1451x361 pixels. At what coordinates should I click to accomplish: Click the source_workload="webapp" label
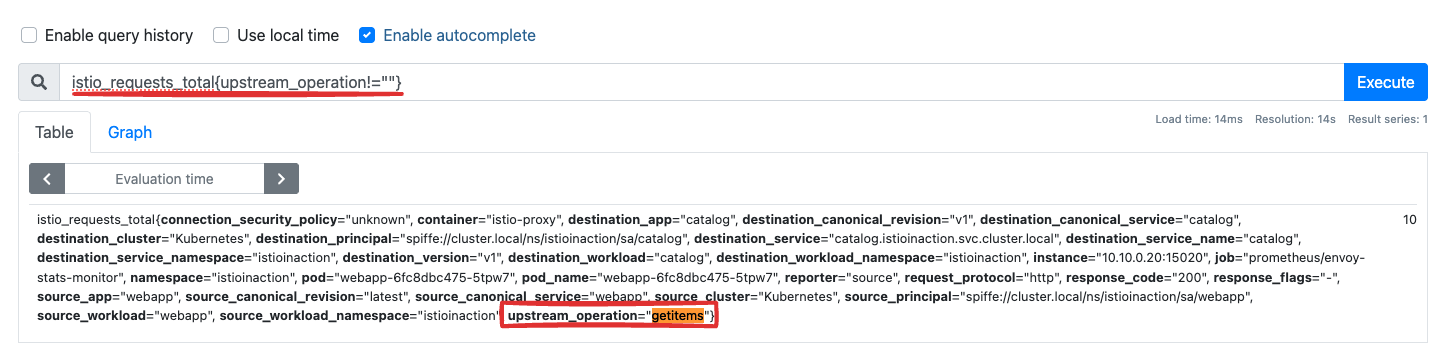(125, 317)
